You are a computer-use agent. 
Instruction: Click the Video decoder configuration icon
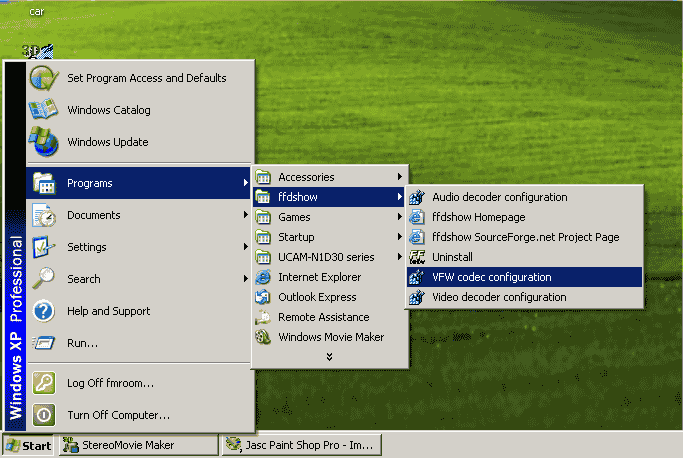tap(417, 297)
